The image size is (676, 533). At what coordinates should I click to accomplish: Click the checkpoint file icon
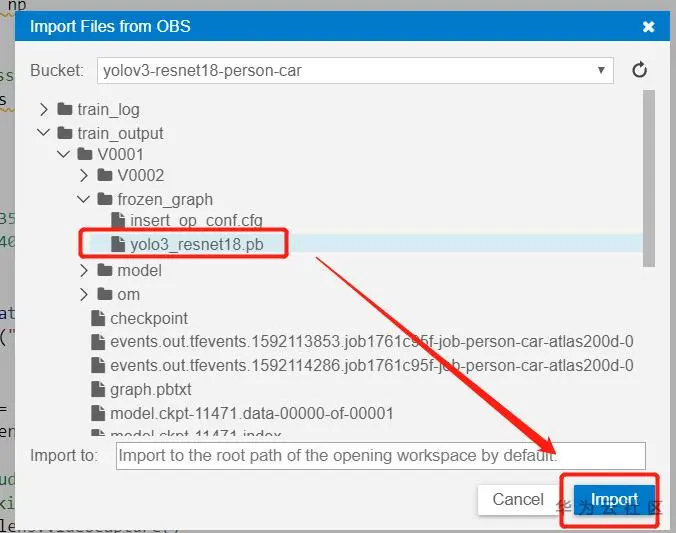pyautogui.click(x=98, y=318)
